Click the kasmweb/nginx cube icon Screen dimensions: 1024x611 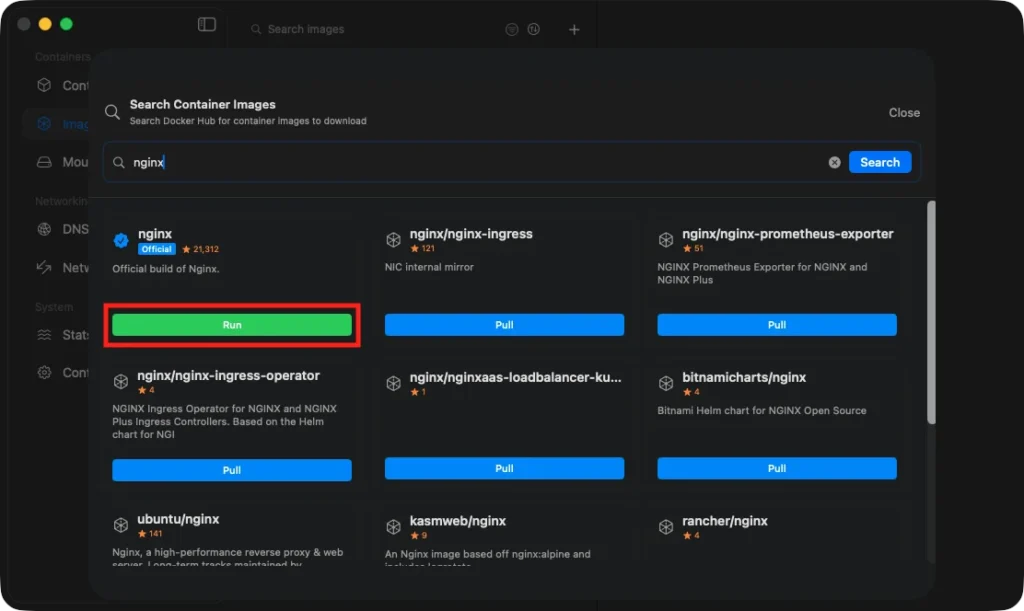coord(393,527)
